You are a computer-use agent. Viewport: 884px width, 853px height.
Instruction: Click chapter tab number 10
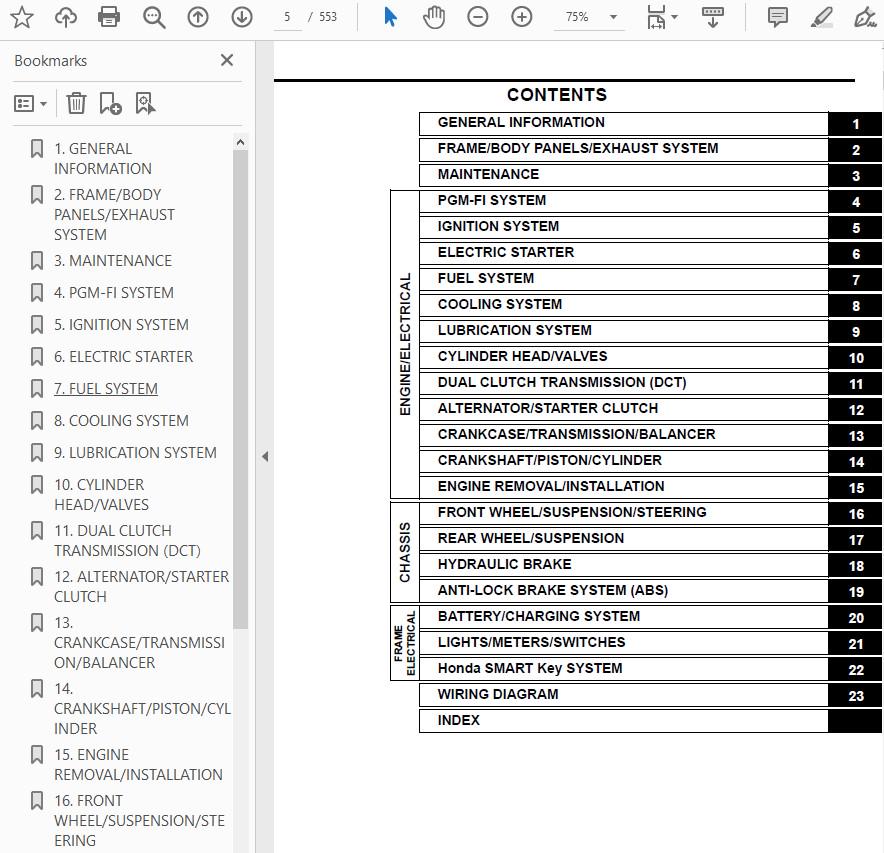pos(855,357)
